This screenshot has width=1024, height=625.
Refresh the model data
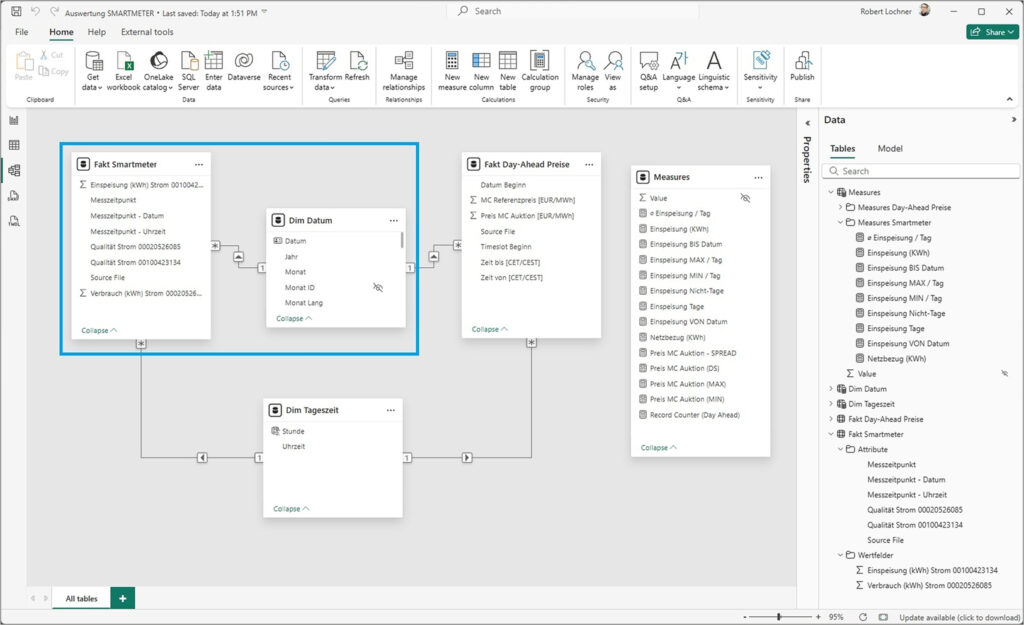coord(357,67)
